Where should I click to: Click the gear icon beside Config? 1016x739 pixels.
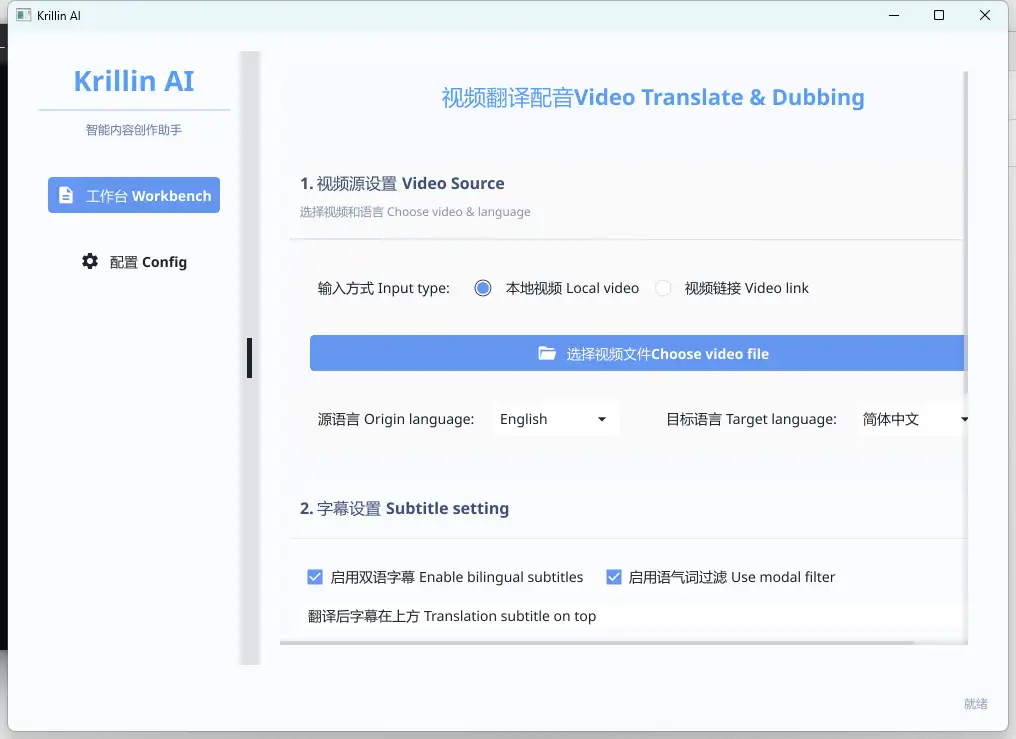click(90, 262)
